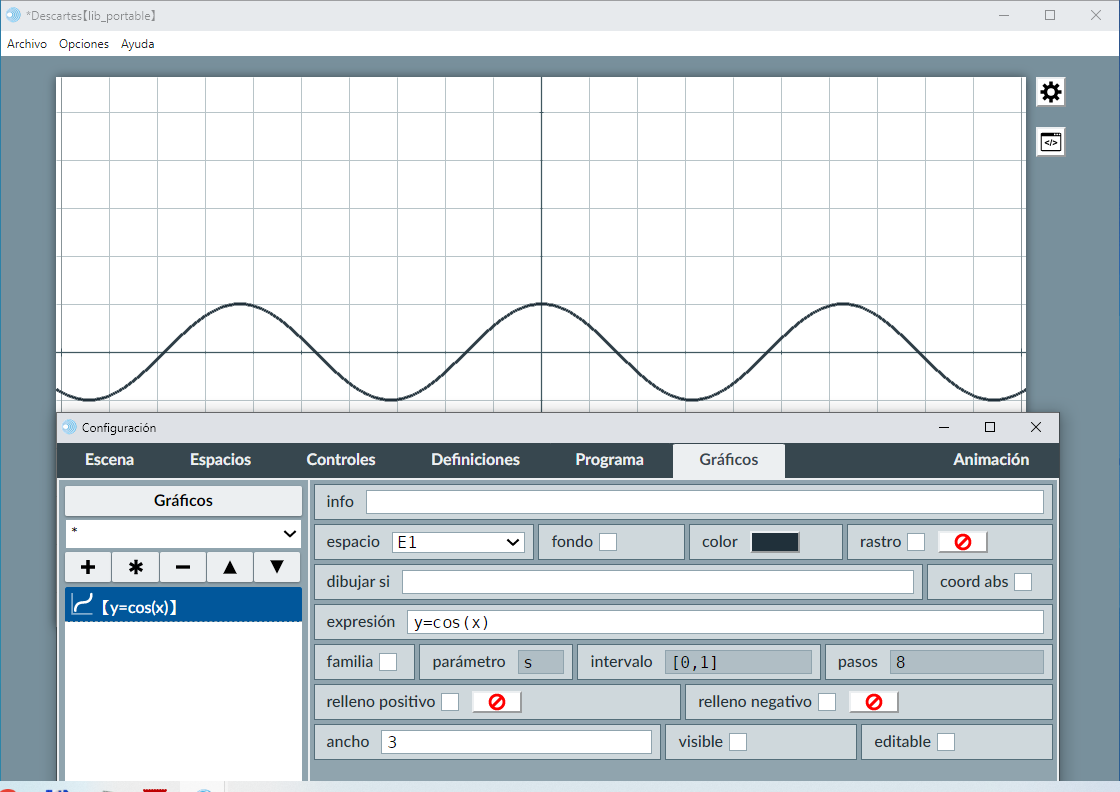Screen dimensions: 1120x792
Task: Switch to the Controles tab
Action: point(341,460)
